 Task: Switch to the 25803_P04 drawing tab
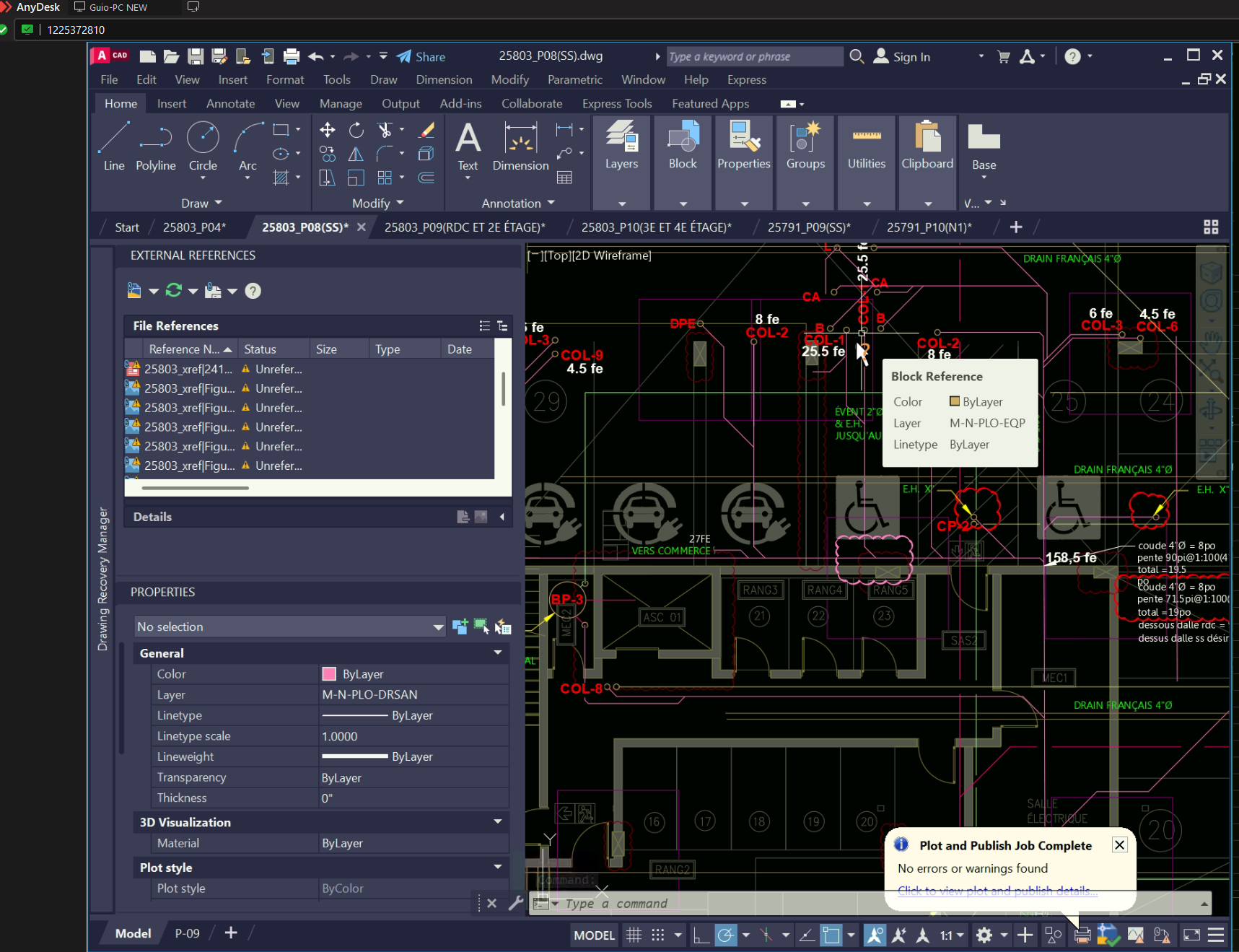pos(194,227)
